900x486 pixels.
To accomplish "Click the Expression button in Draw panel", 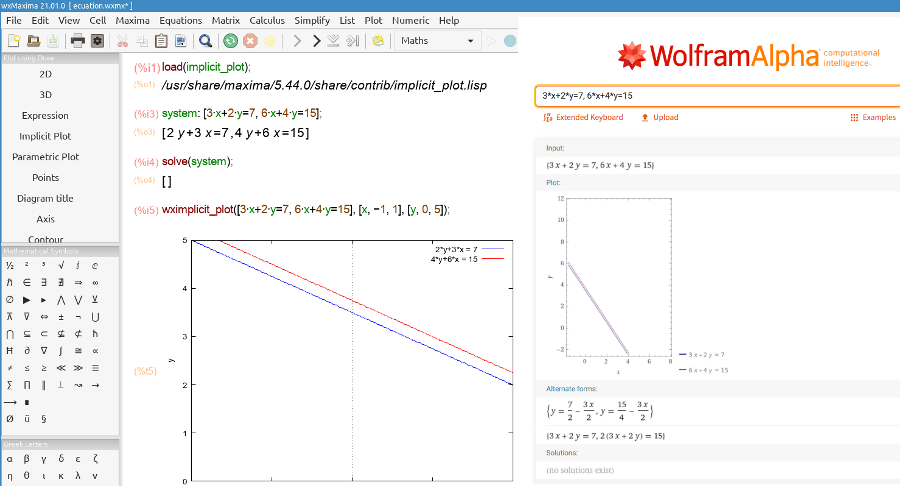I will pos(45,115).
